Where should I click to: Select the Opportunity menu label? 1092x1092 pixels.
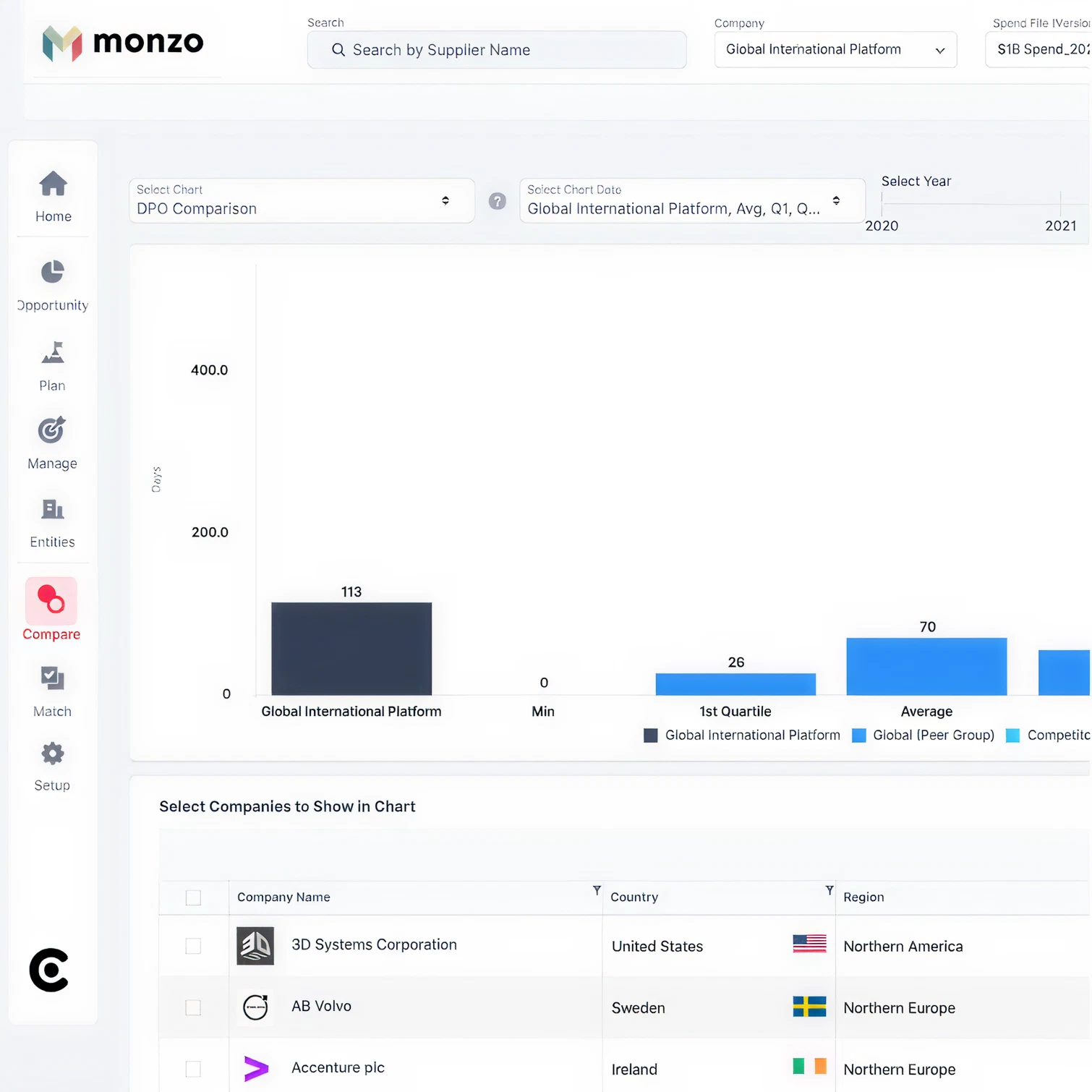pyautogui.click(x=53, y=305)
